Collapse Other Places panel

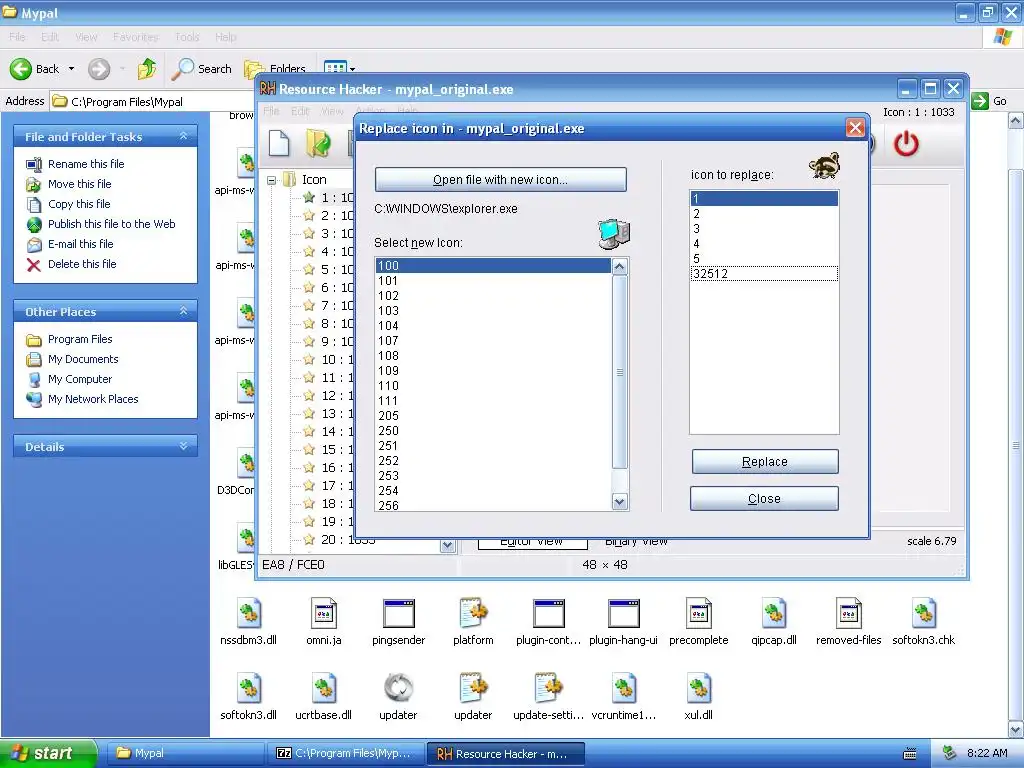184,311
